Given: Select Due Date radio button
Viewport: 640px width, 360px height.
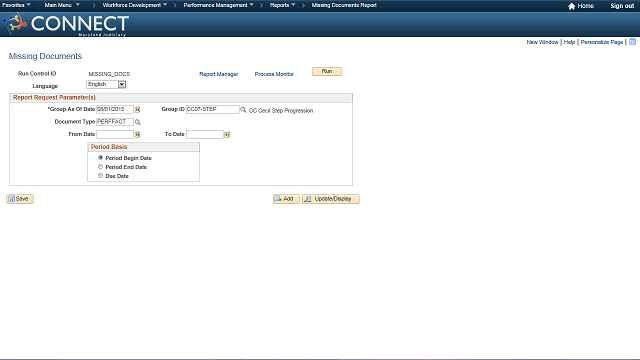Looking at the screenshot, I should [x=100, y=176].
